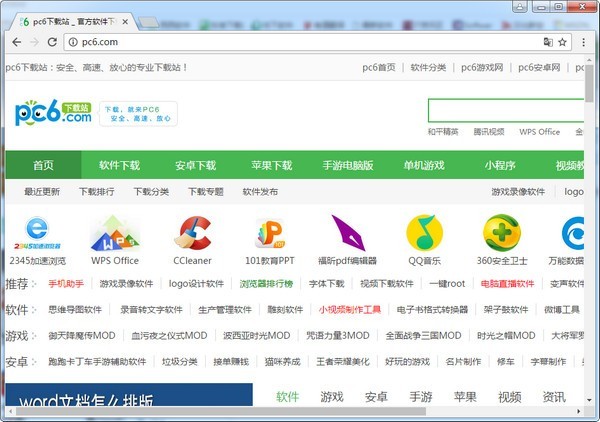The image size is (600, 422).
Task: Switch to the green 软件 content tab
Action: tap(287, 397)
